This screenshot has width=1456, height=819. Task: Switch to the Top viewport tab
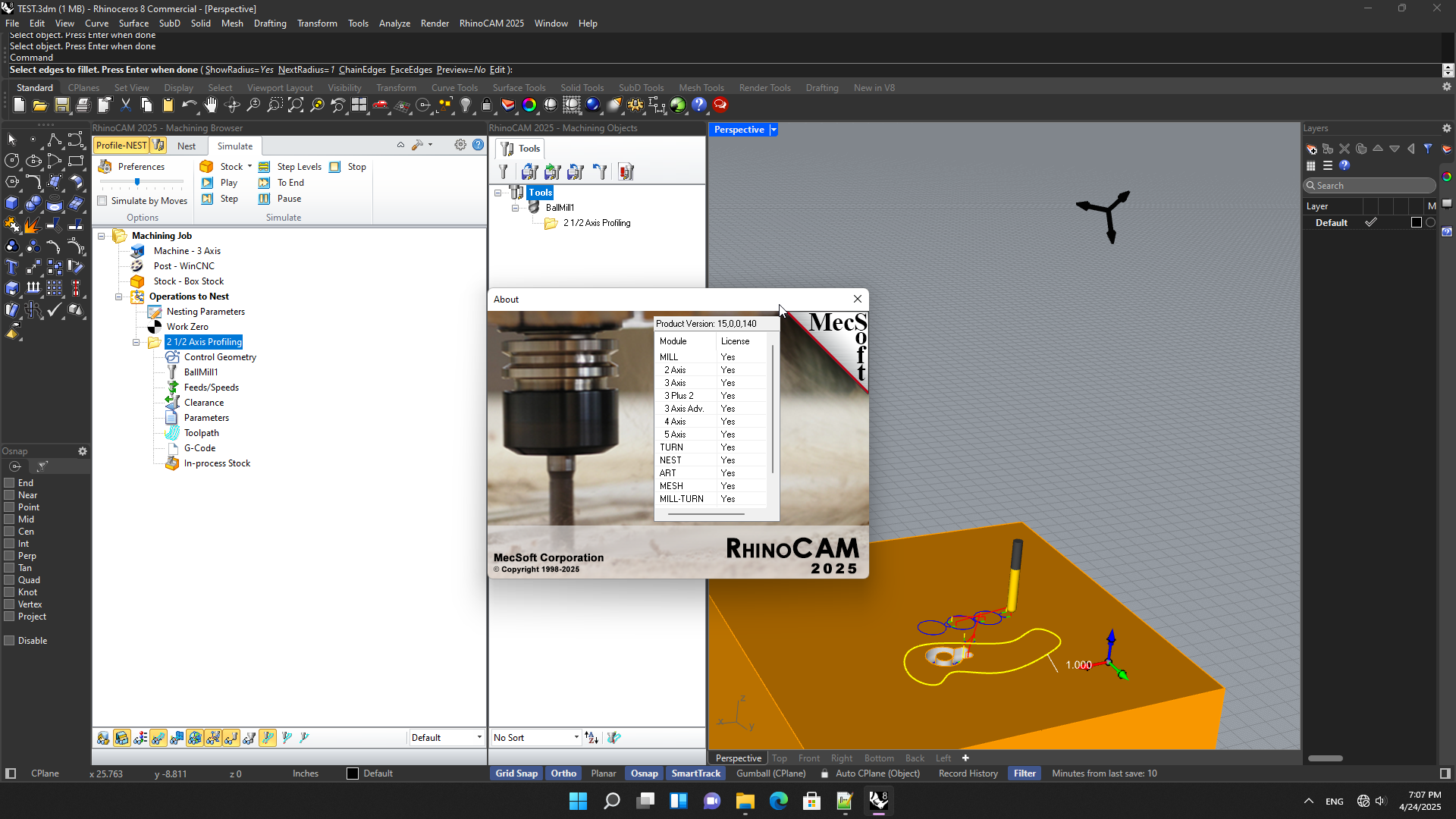pos(780,758)
